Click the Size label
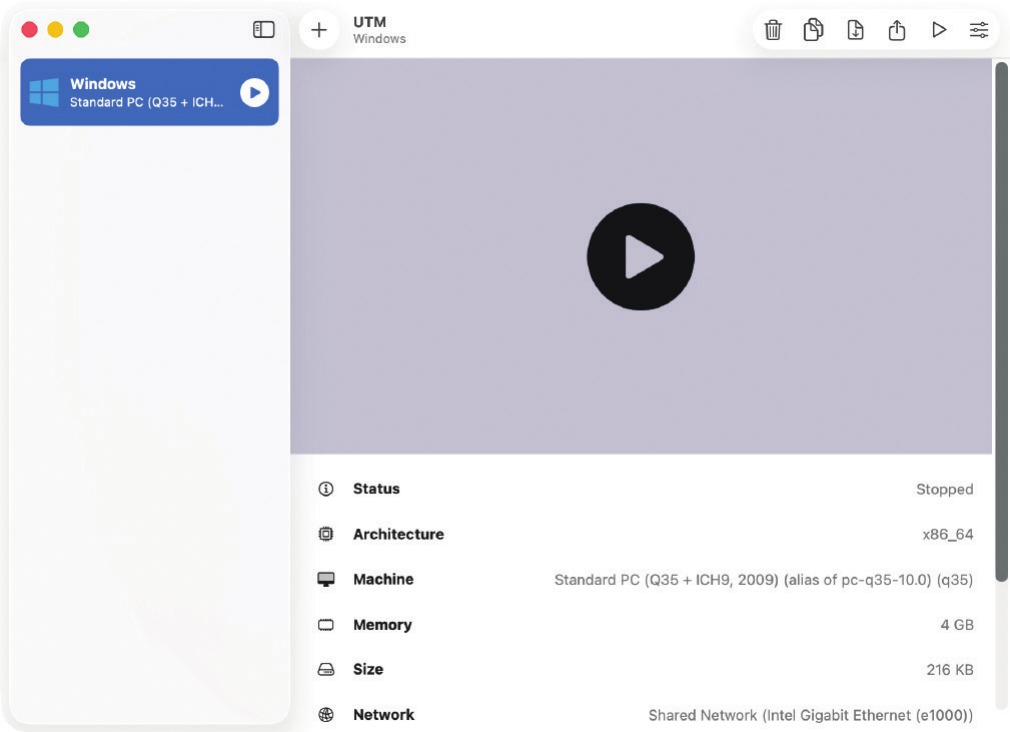This screenshot has width=1010, height=732. (368, 669)
